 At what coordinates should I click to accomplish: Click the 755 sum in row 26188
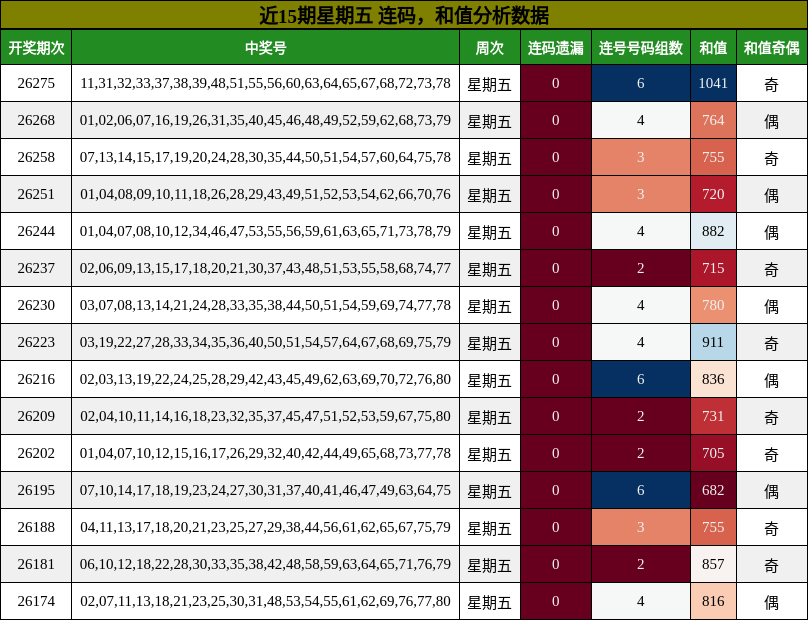[x=713, y=527]
